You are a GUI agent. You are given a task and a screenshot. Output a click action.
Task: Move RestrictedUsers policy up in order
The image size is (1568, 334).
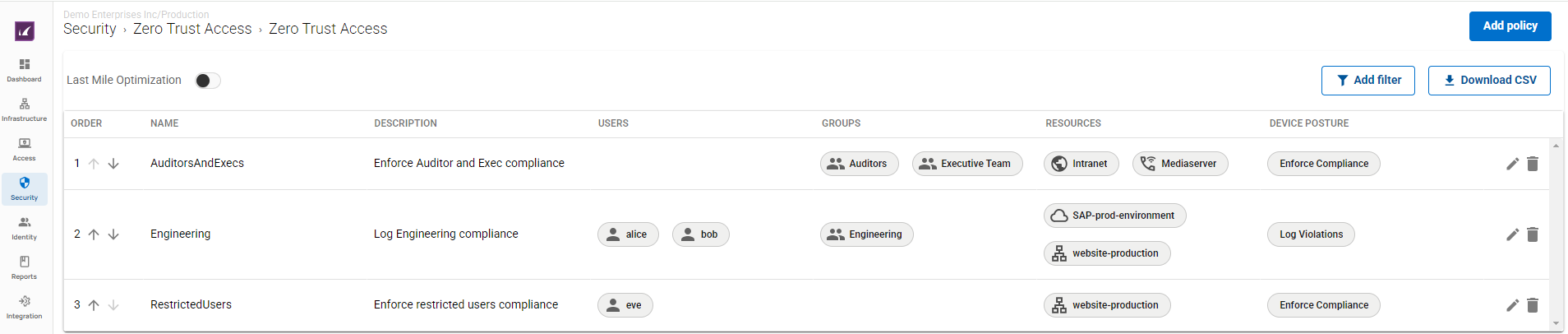pyautogui.click(x=94, y=305)
